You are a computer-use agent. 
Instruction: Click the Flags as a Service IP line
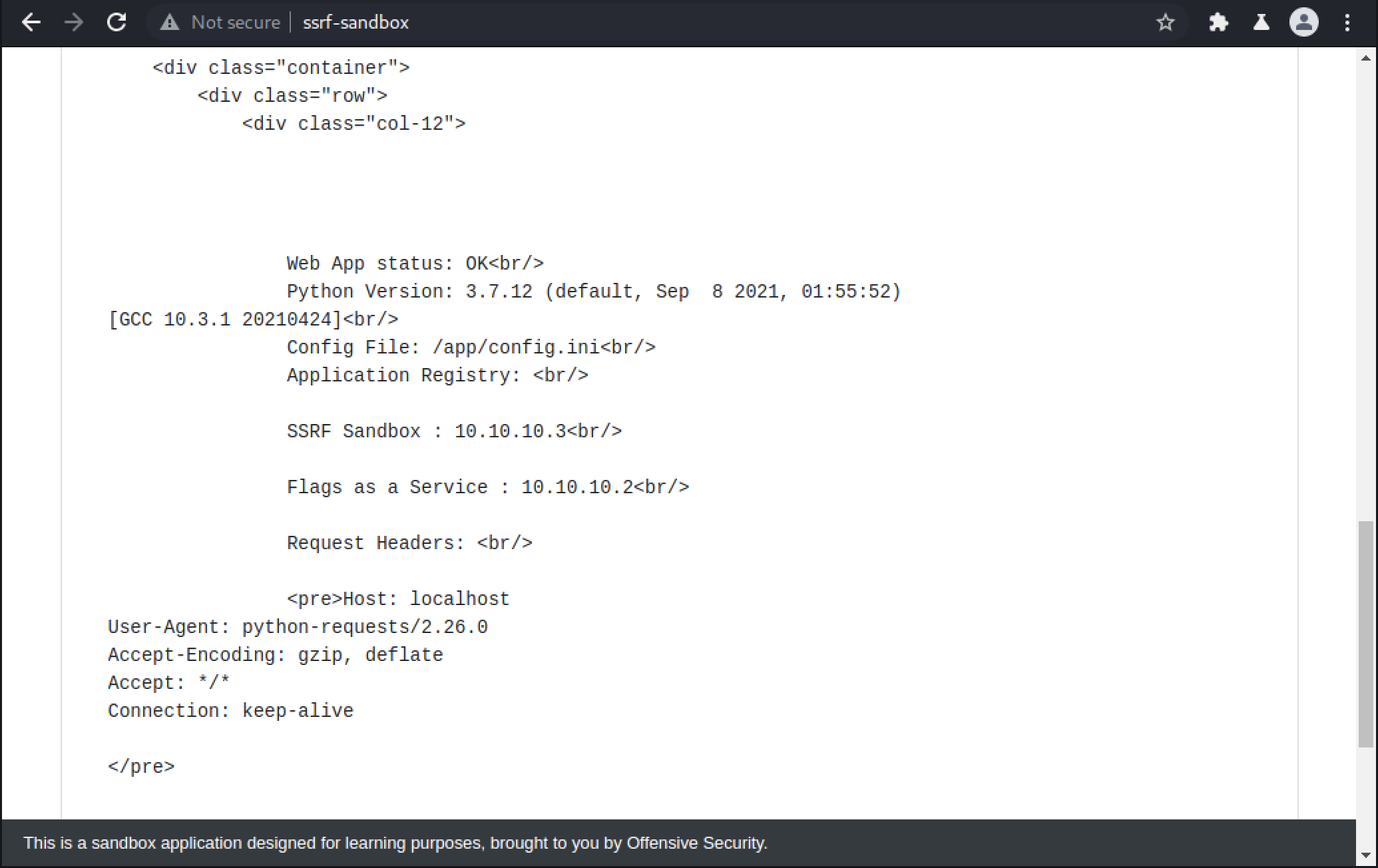[488, 487]
